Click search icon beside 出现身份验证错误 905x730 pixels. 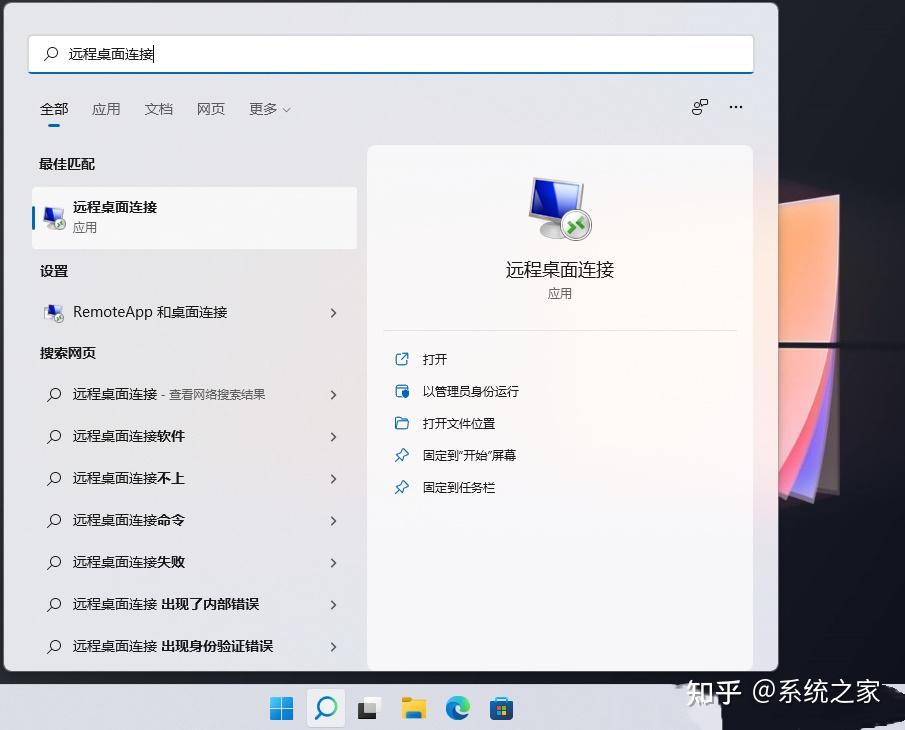click(x=54, y=646)
